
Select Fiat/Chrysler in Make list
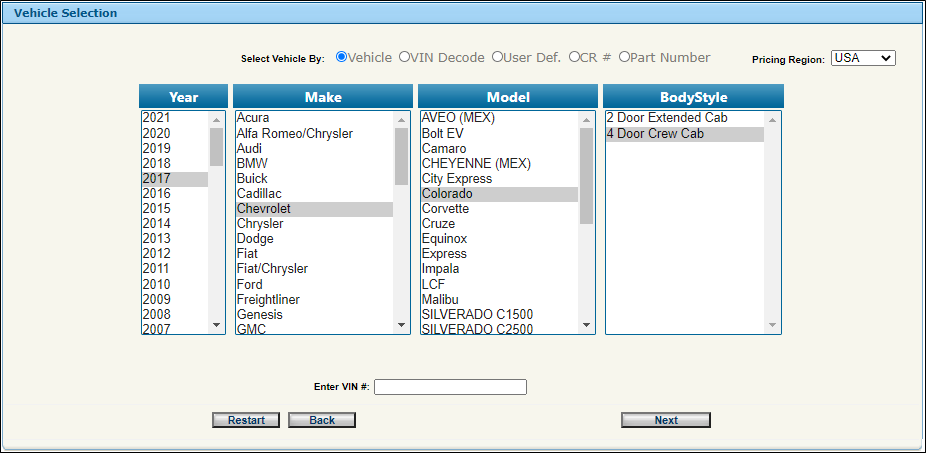coord(314,269)
